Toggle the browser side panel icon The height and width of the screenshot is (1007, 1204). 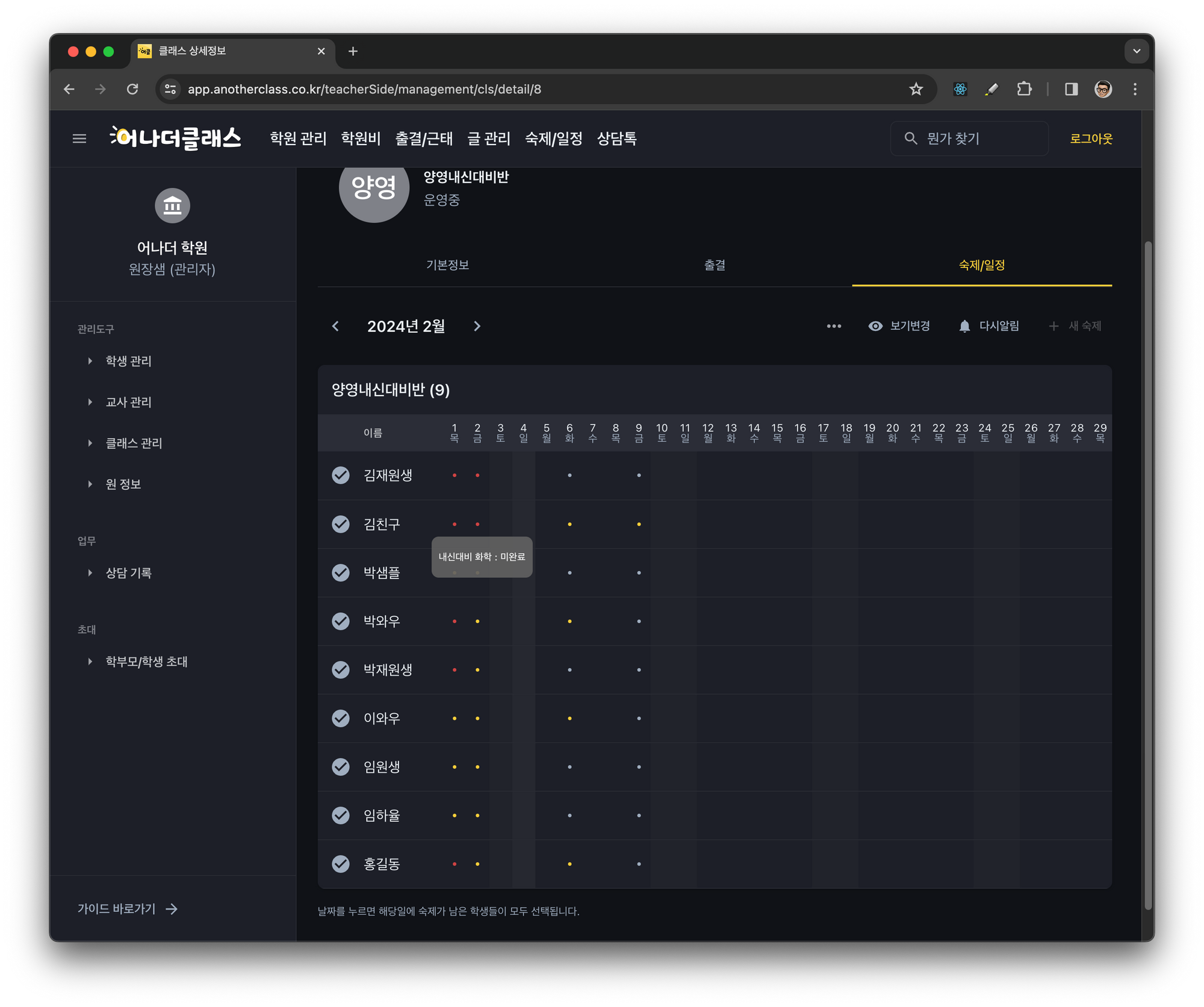coord(1071,89)
